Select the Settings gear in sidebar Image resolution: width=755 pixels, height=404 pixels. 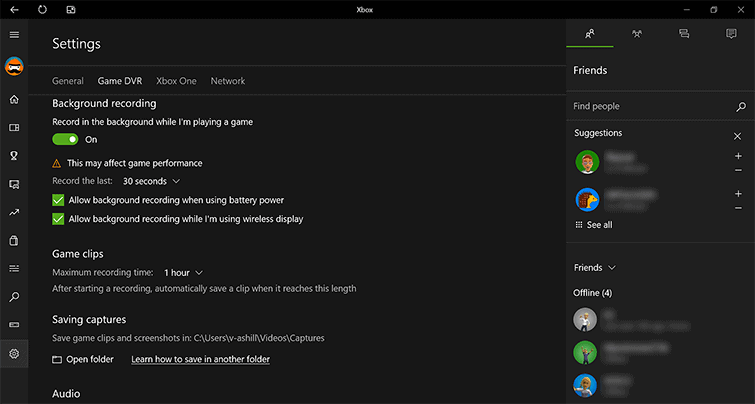click(x=14, y=354)
